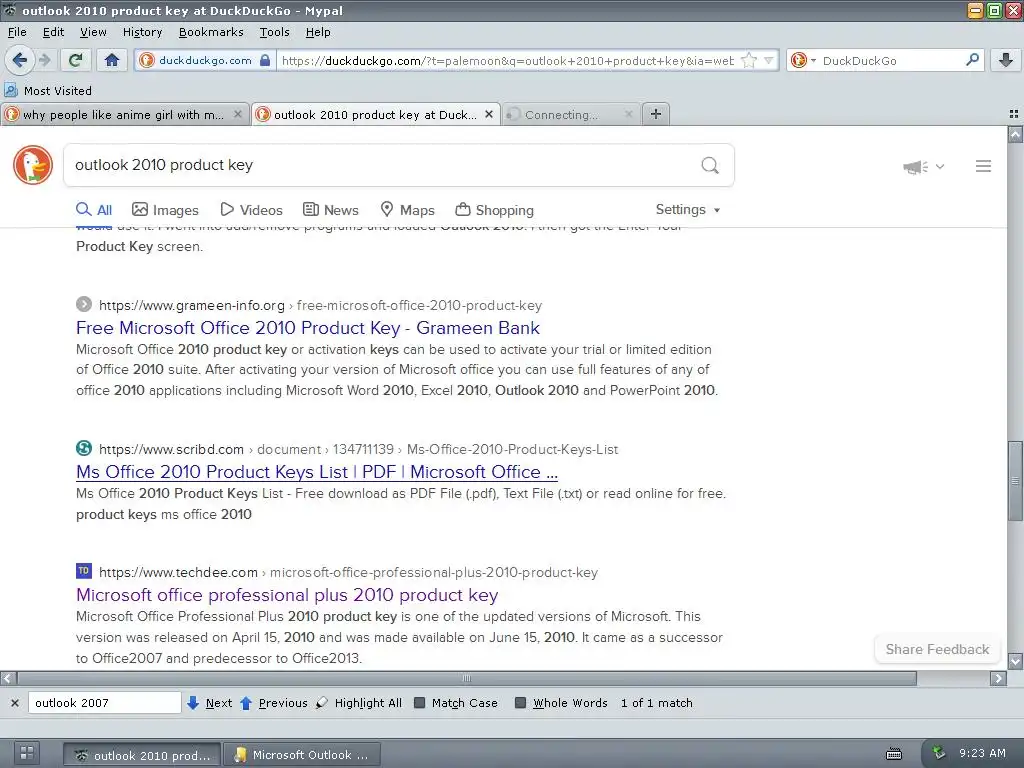The image size is (1024, 768).
Task: Click the techdee.com TD favicon
Action: coord(84,571)
